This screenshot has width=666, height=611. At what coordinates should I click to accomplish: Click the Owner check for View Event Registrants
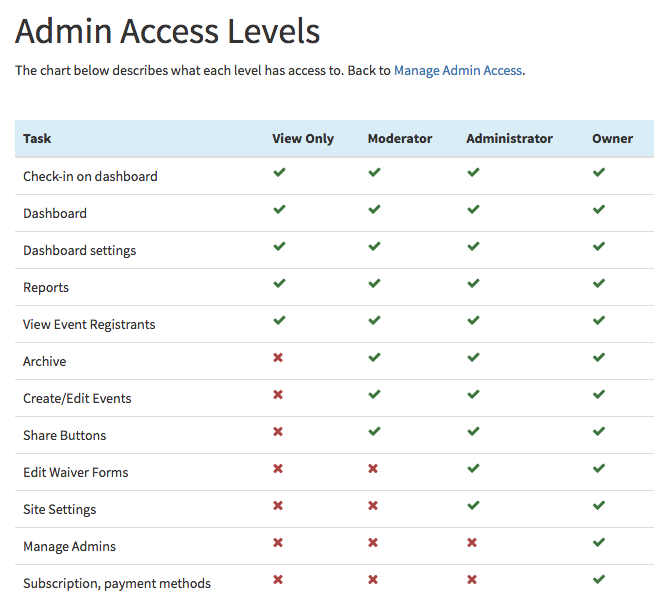pos(599,320)
